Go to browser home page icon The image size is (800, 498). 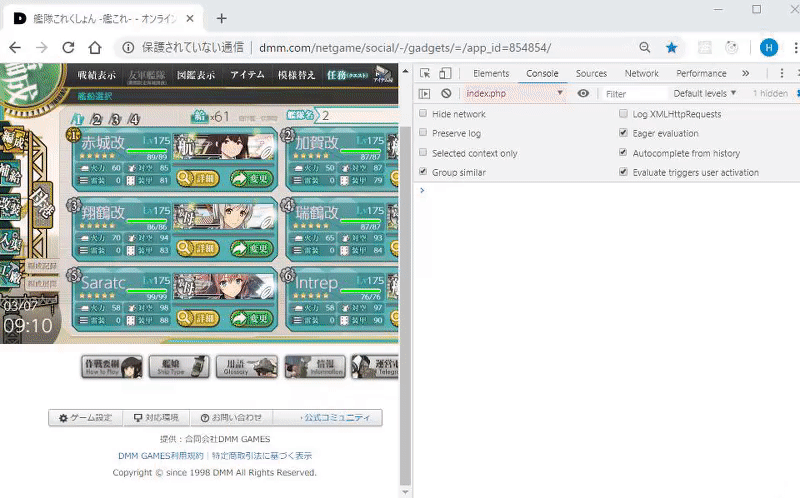point(94,47)
